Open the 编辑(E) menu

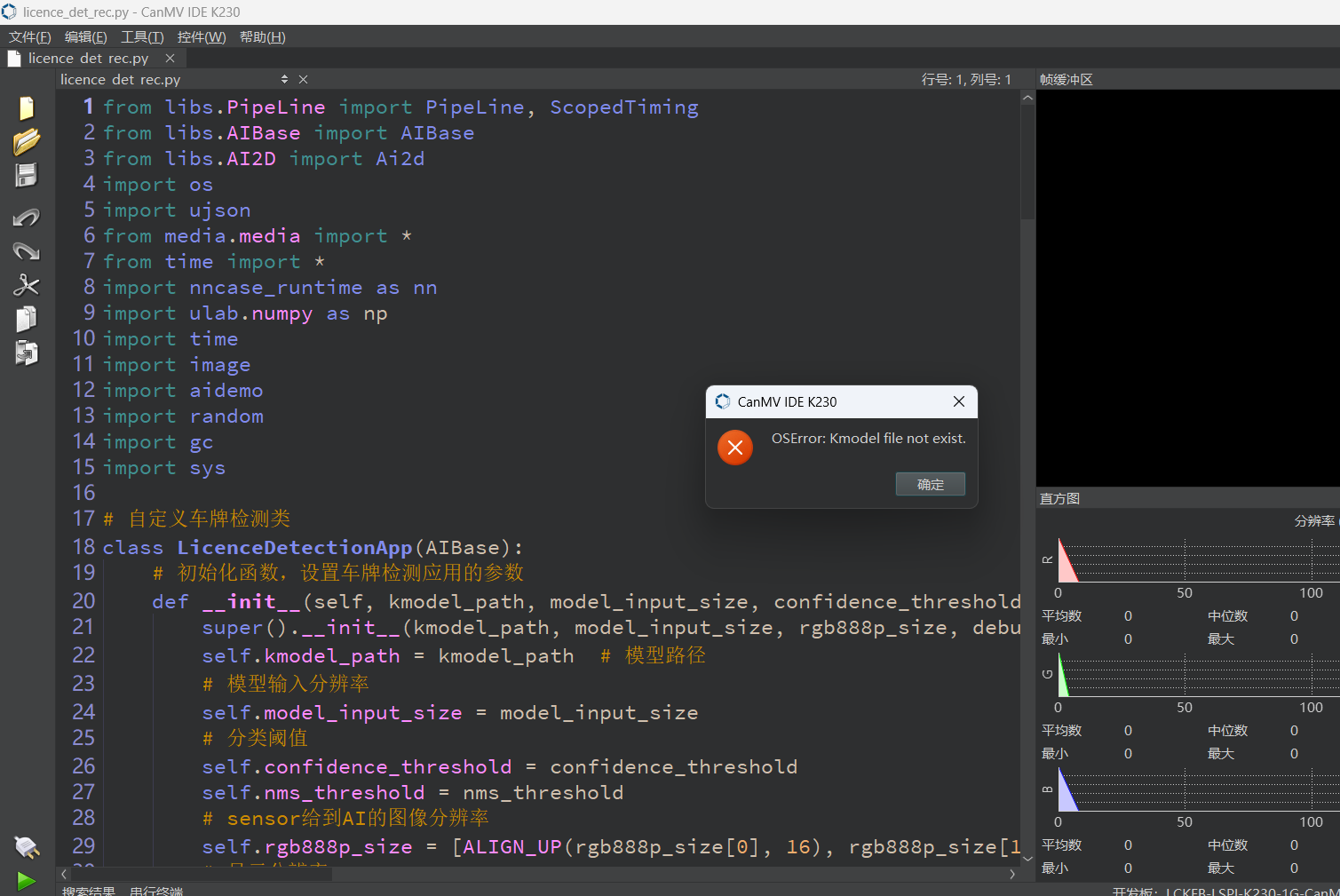86,37
